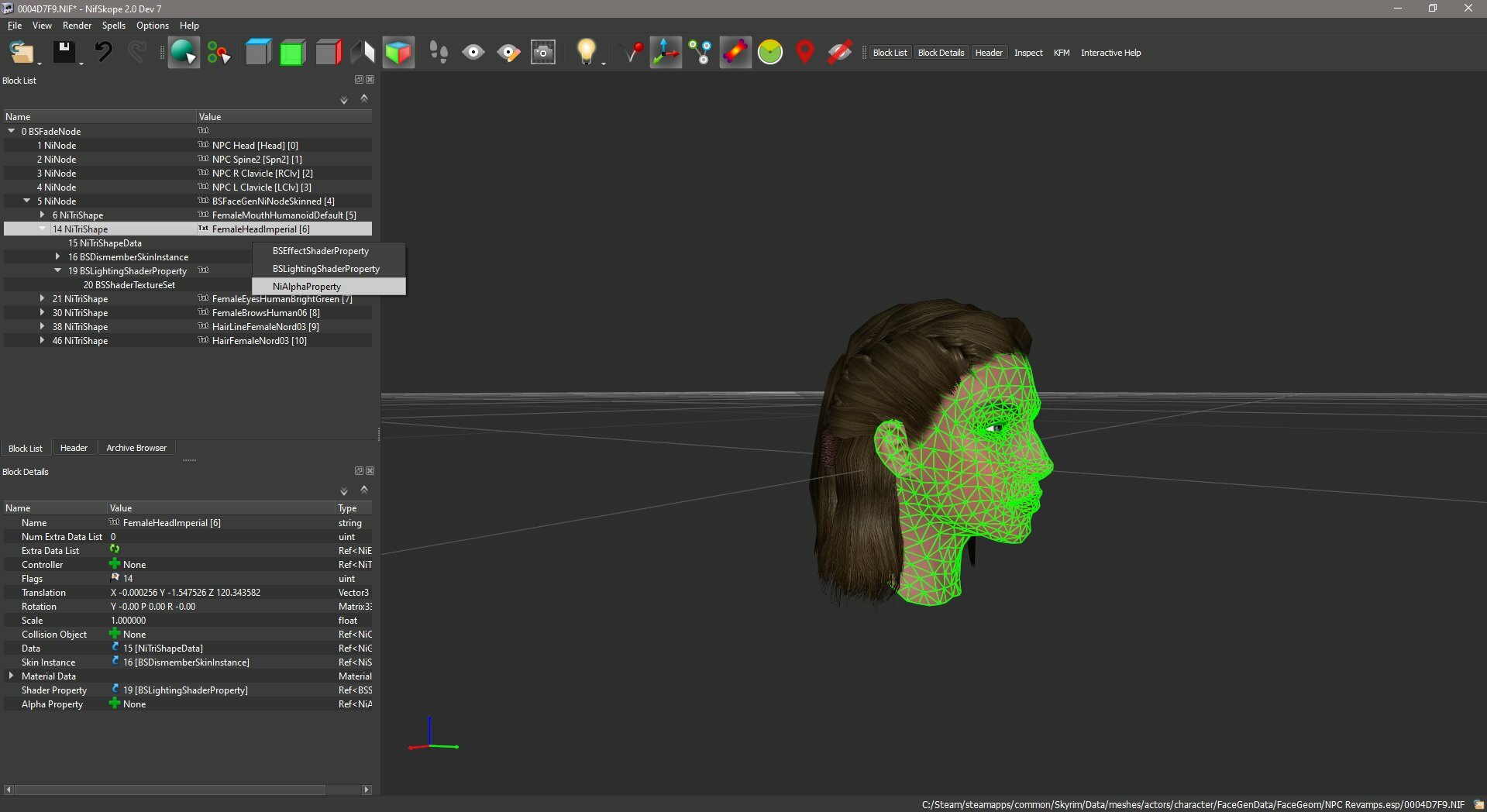Toggle Select Vertex mode icon
Screen dimensions: 1487x812
[219, 53]
